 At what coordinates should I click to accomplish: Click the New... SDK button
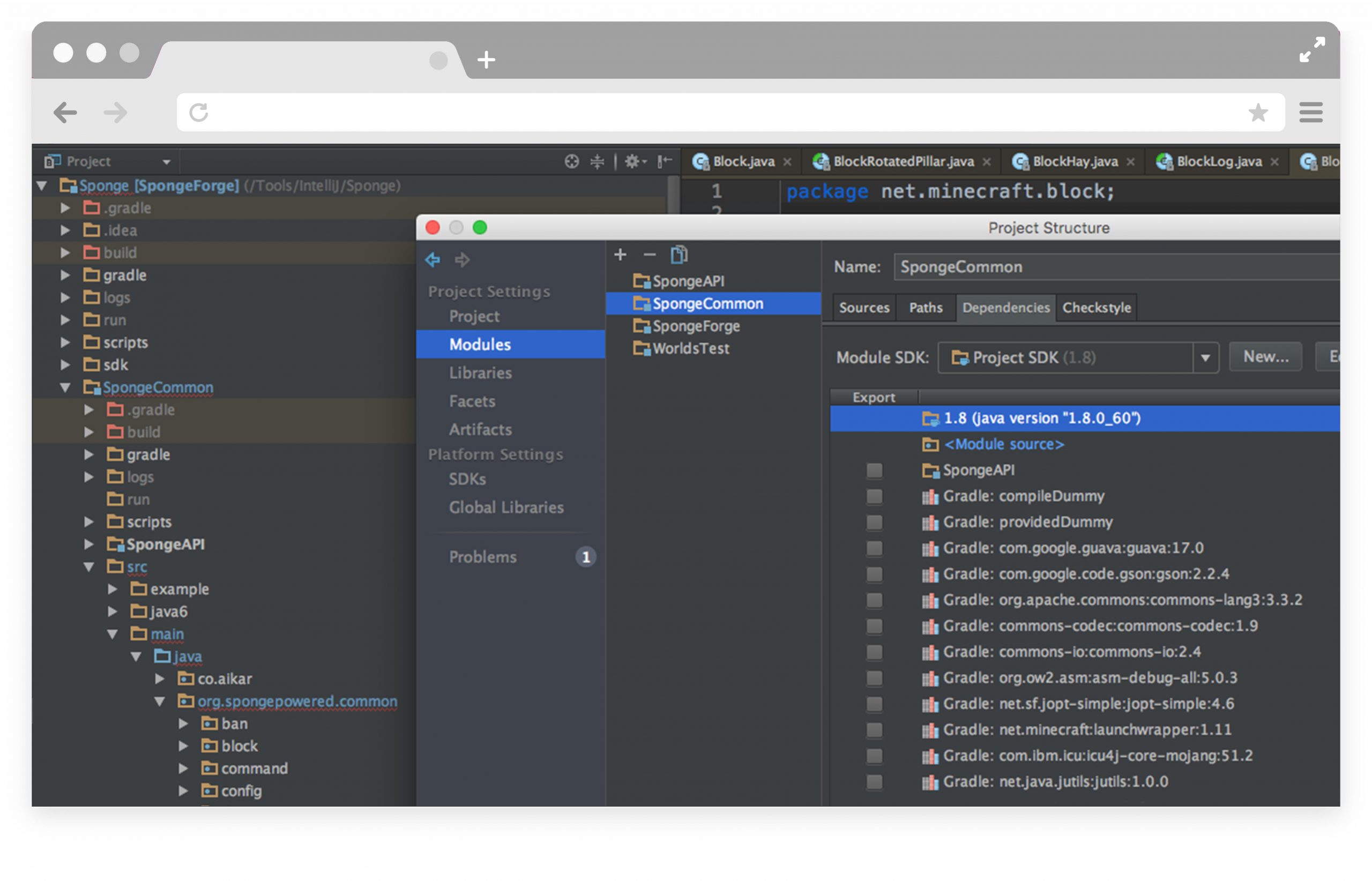[1265, 357]
